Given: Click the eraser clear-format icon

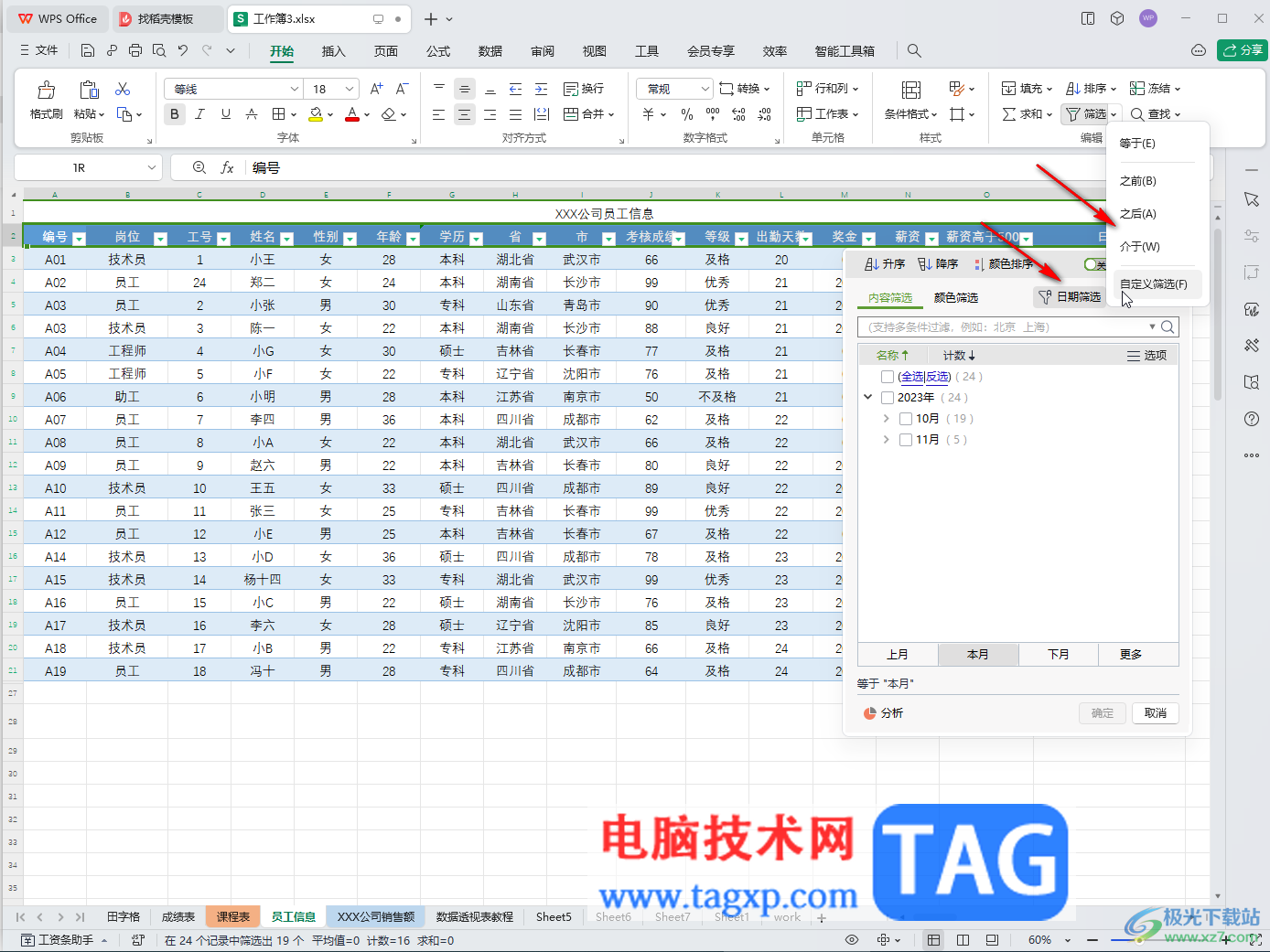Looking at the screenshot, I should [x=389, y=114].
